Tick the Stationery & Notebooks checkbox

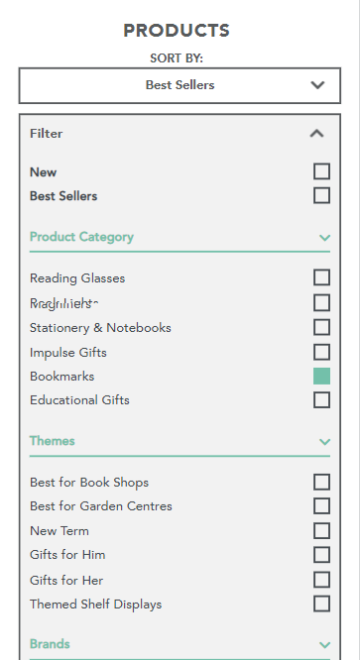[x=322, y=327]
